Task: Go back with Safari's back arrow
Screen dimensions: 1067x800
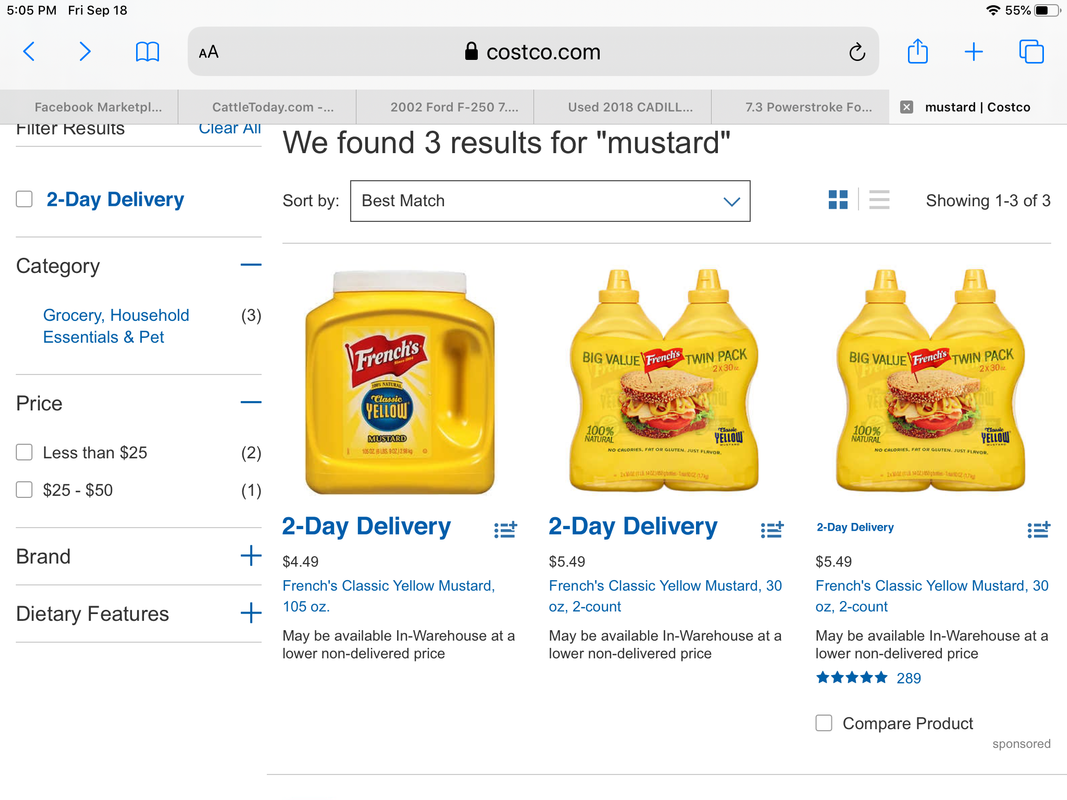Action: tap(29, 52)
